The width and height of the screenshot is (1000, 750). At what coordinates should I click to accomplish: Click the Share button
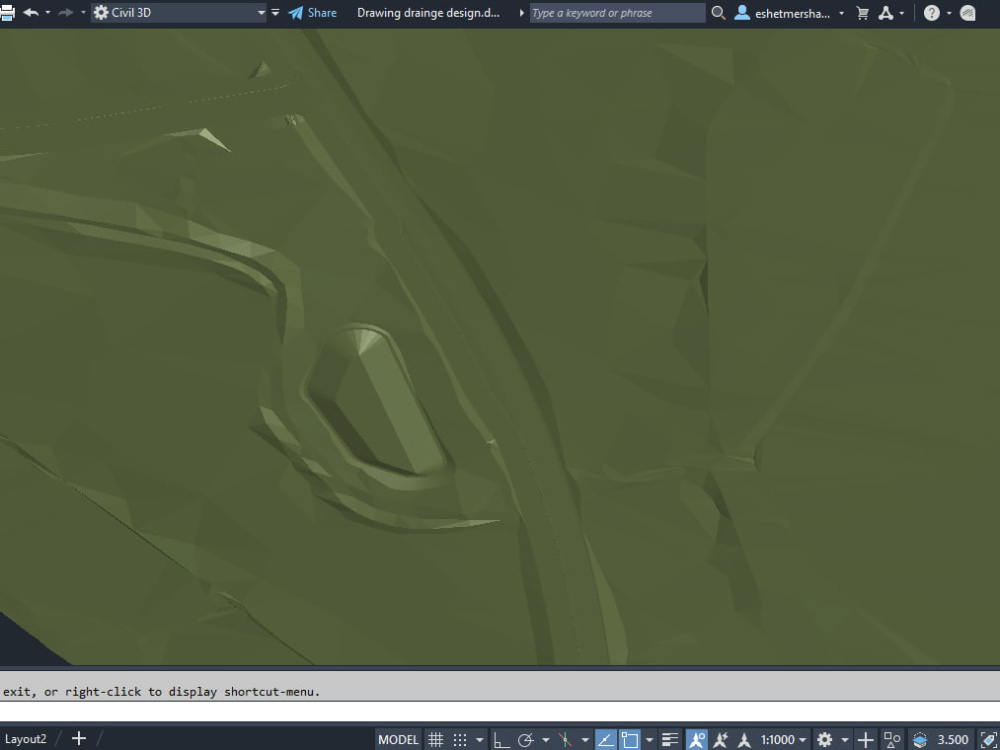312,13
